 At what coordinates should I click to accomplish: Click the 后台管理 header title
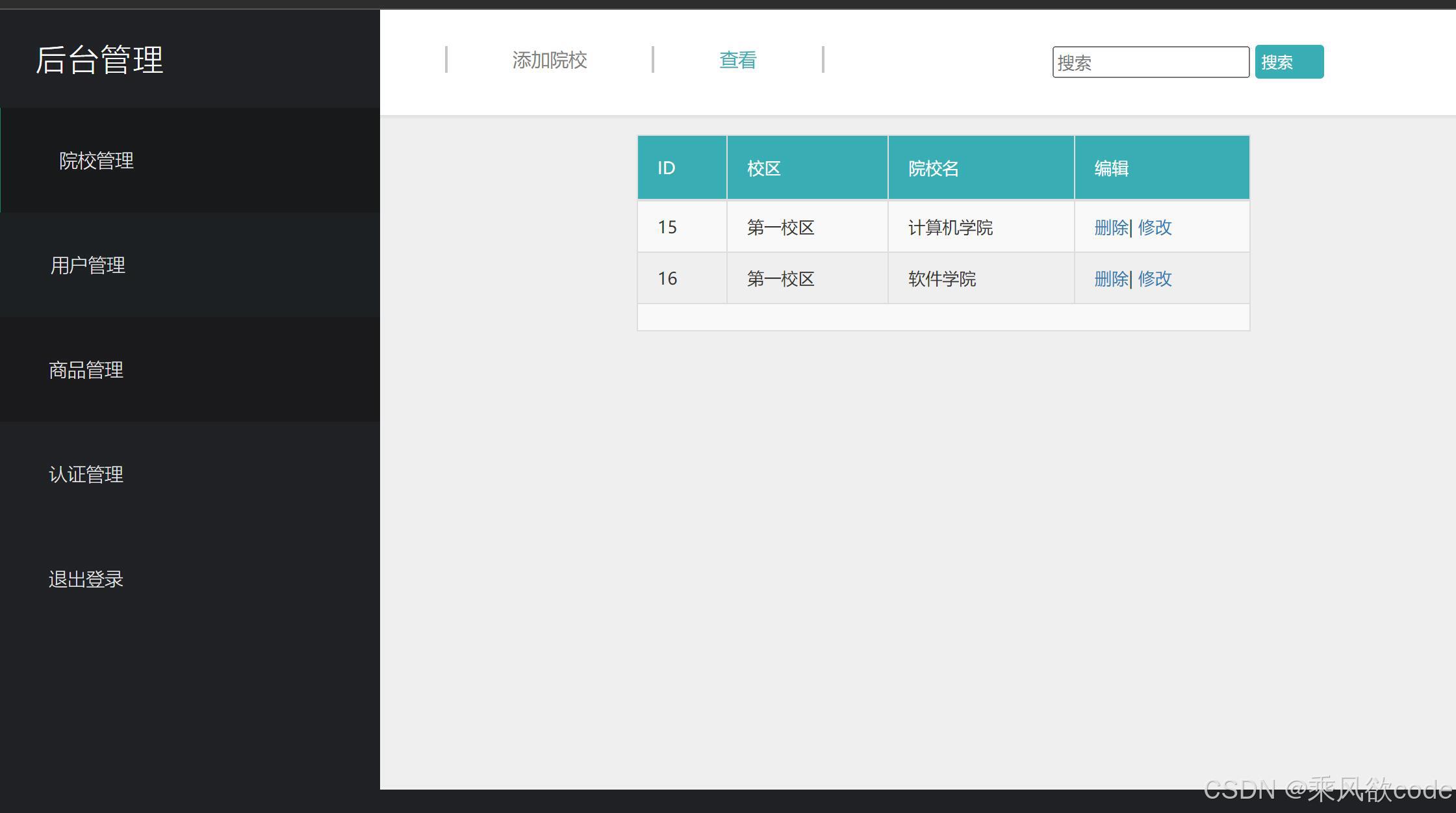pos(100,60)
